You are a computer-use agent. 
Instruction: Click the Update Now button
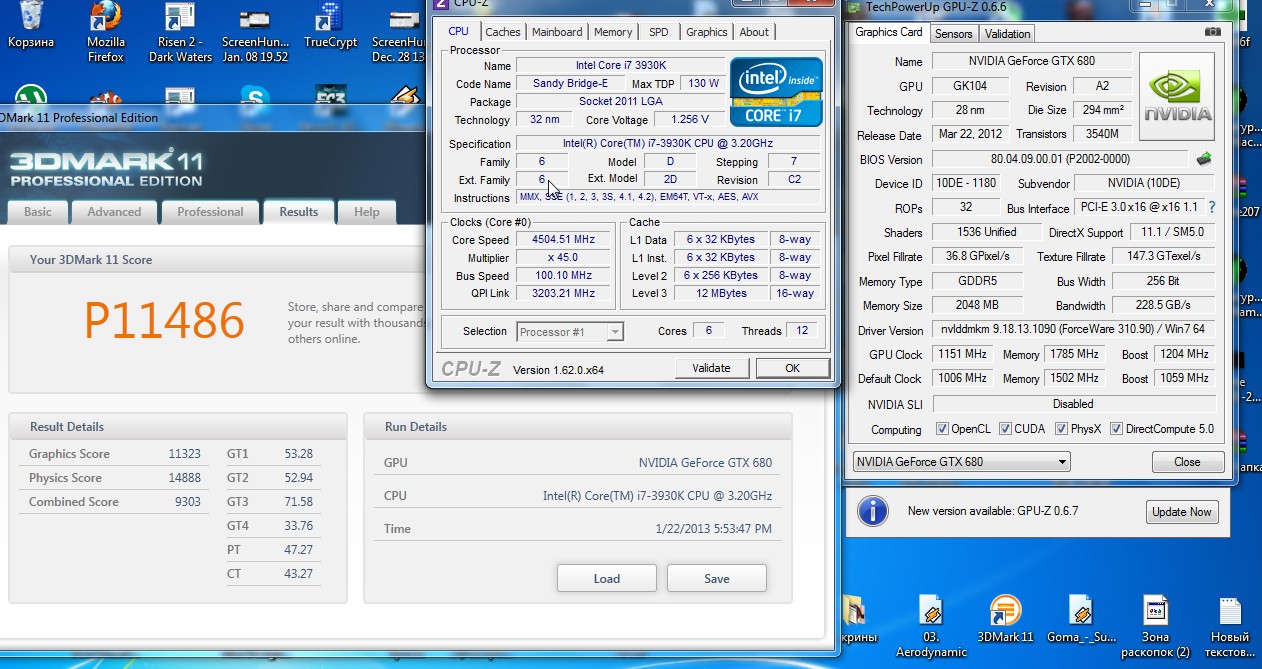[x=1181, y=512]
